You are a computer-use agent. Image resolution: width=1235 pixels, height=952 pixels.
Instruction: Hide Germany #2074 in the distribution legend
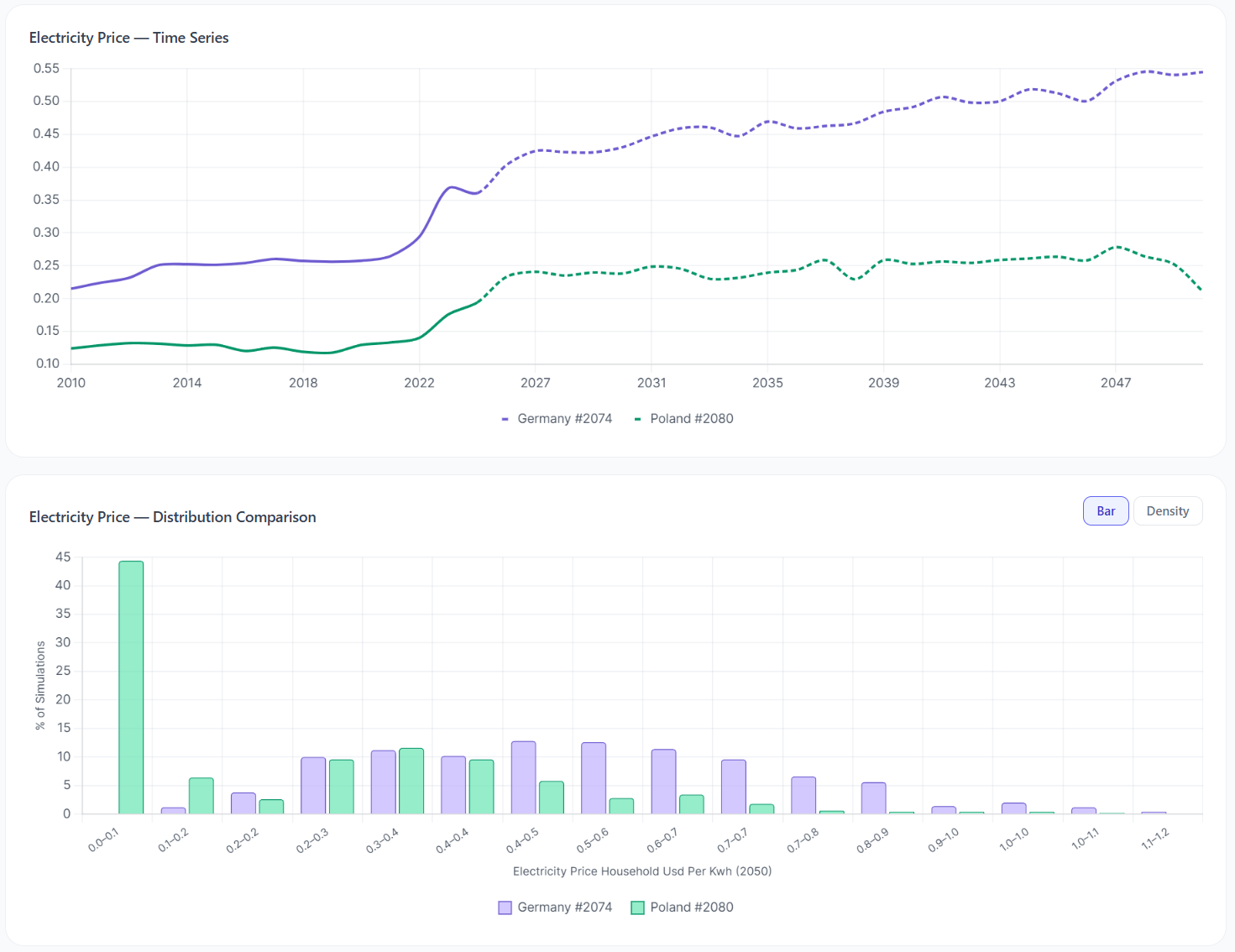[x=564, y=907]
